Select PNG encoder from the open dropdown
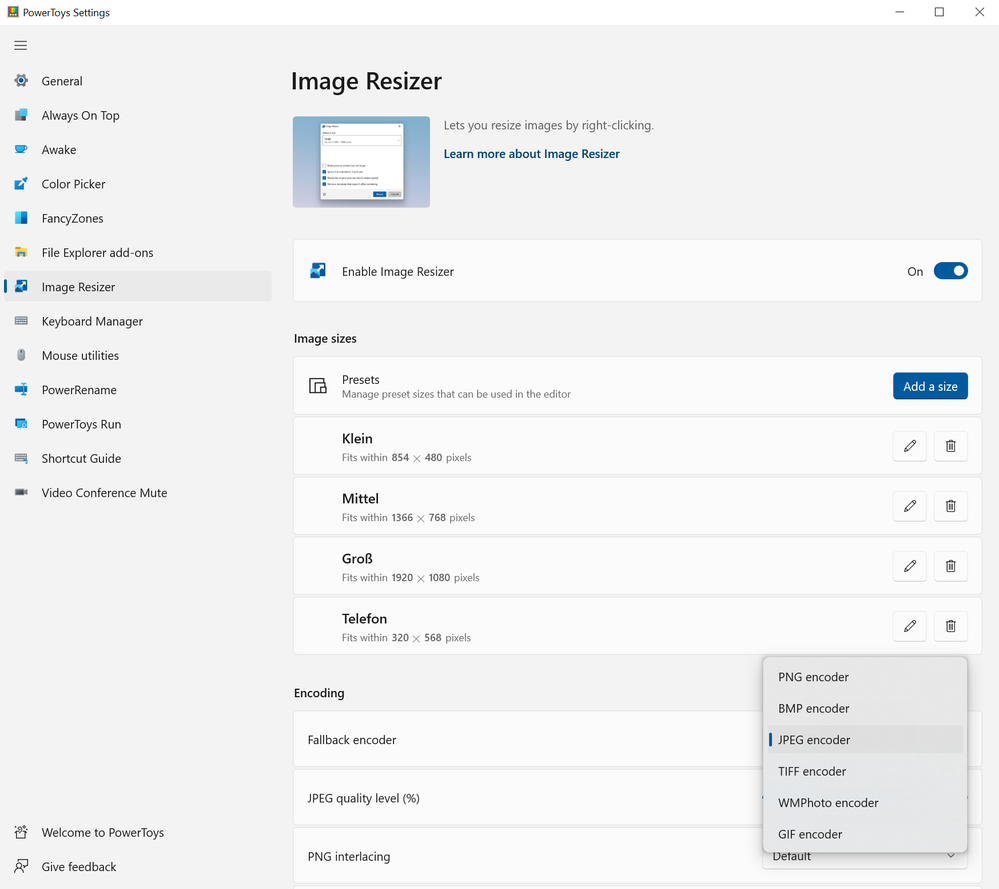Viewport: 999px width, 889px height. (813, 677)
